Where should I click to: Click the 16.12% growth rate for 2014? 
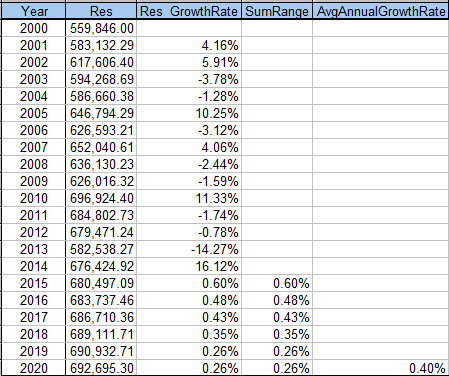coord(189,266)
